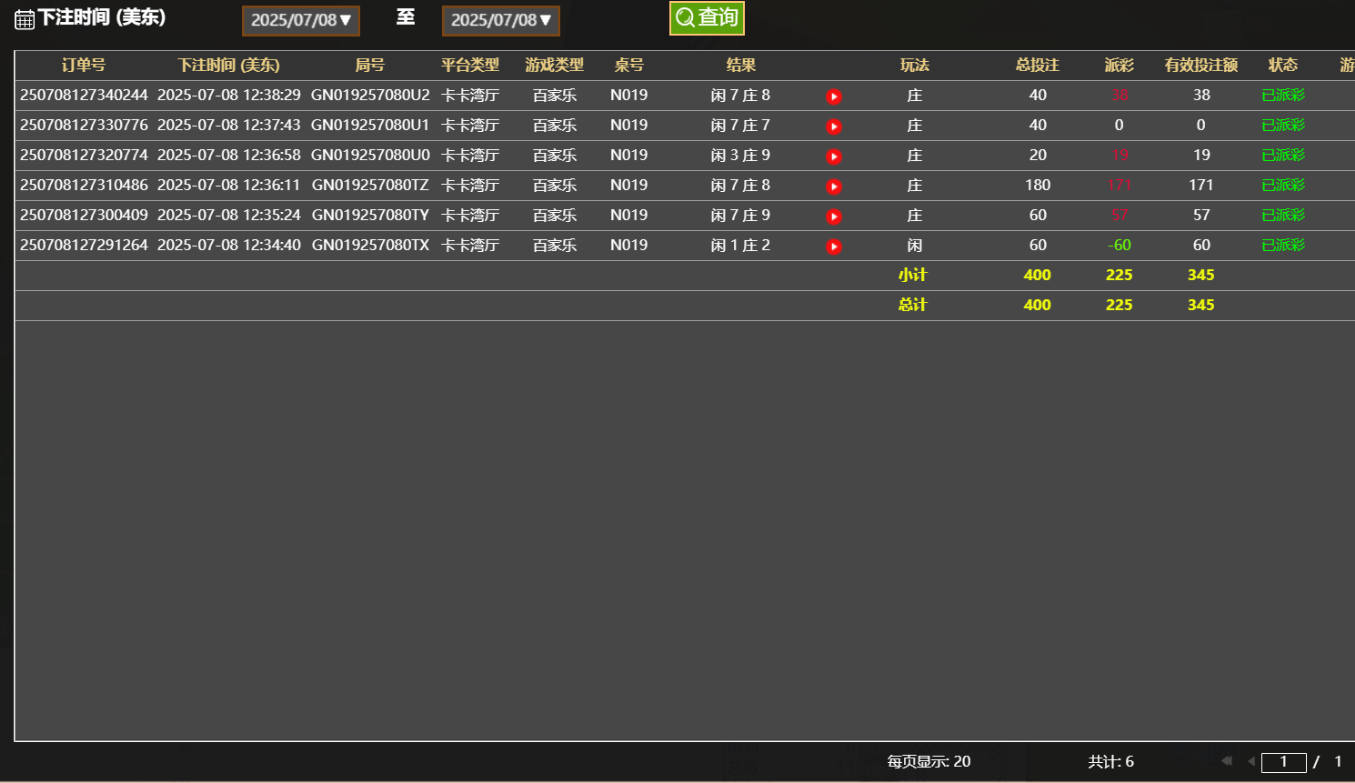Click the 订单号 column header
Image resolution: width=1355 pixels, height=783 pixels.
pos(83,65)
